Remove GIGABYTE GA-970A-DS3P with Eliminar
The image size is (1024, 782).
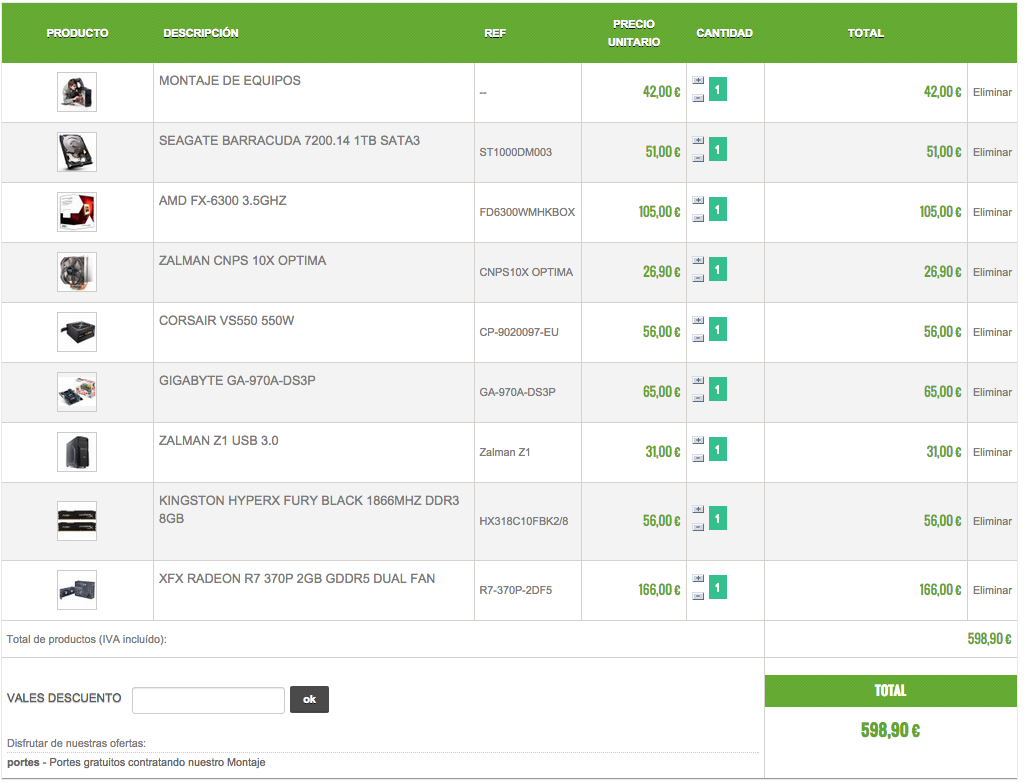coord(992,393)
